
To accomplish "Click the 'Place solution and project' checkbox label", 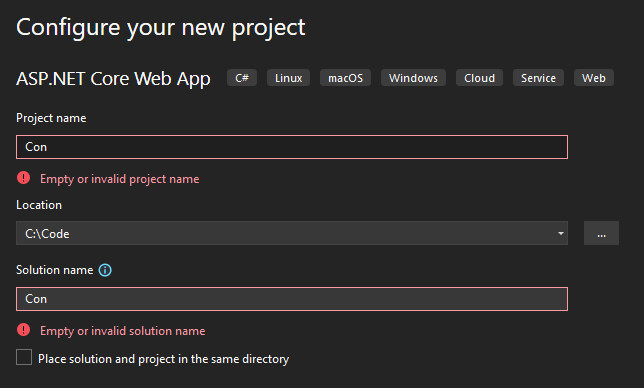I will [163, 359].
